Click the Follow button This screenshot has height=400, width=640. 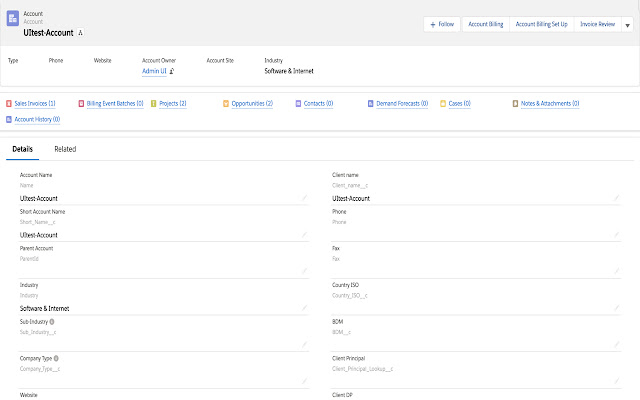click(441, 23)
